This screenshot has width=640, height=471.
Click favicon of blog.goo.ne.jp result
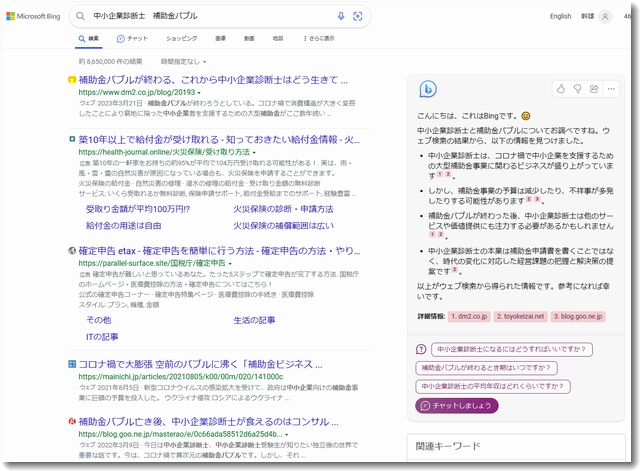point(72,421)
